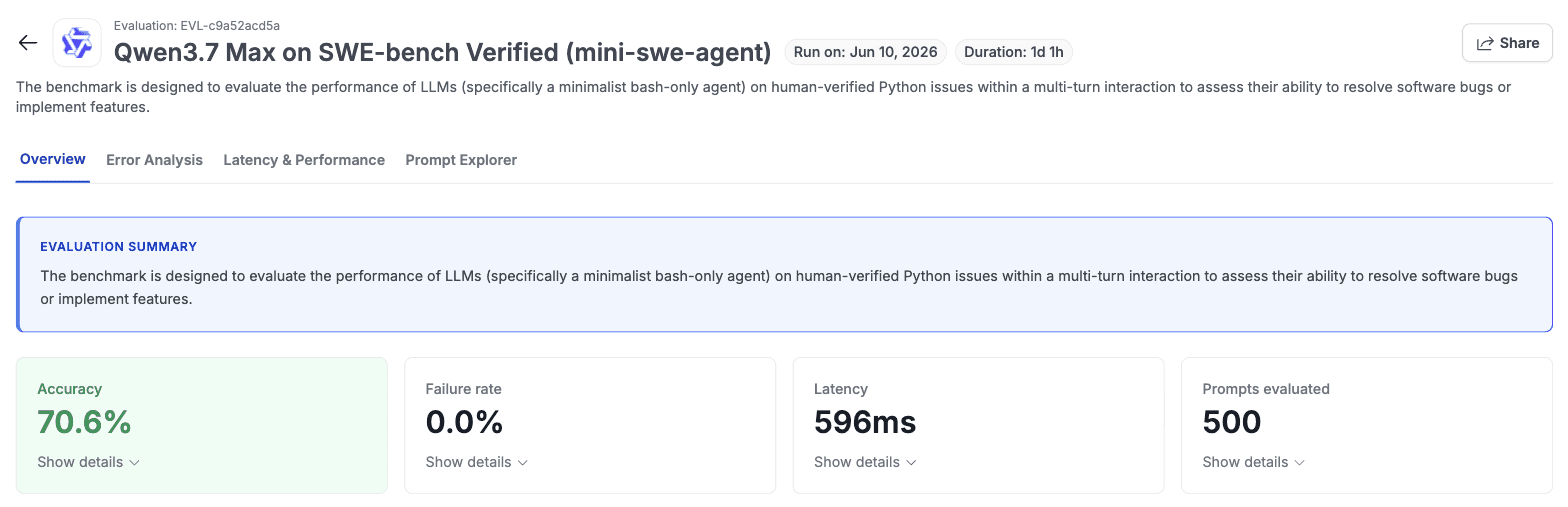This screenshot has width=1568, height=507.
Task: Click the 'Run on: Jun 10, 2026' badge
Action: coord(866,52)
